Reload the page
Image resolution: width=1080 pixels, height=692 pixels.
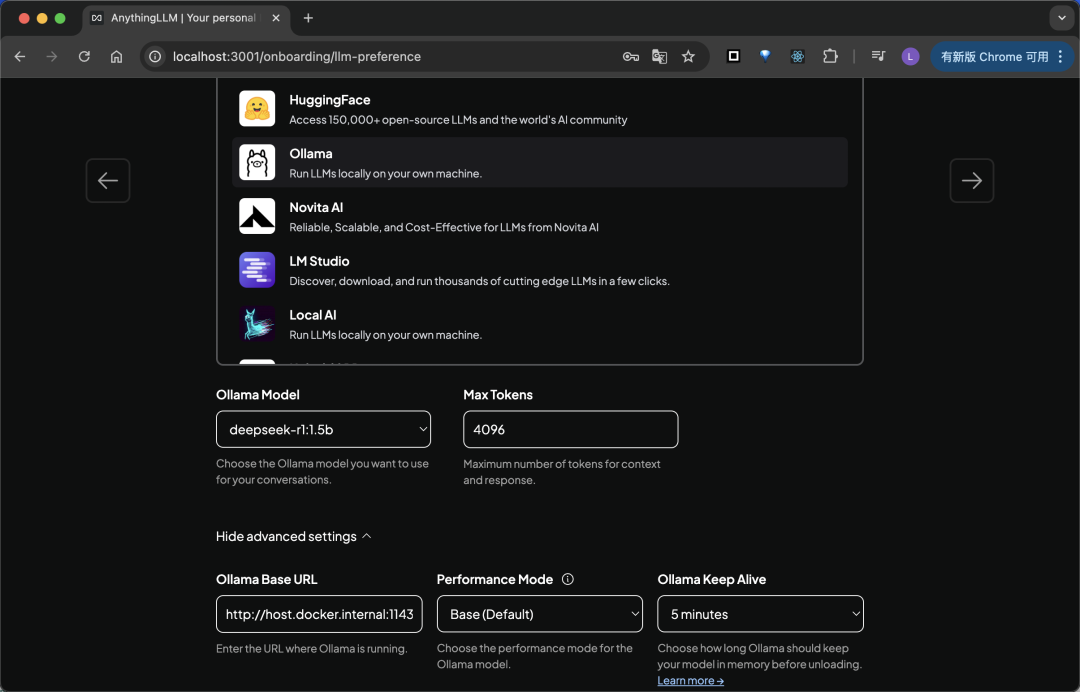tap(84, 56)
